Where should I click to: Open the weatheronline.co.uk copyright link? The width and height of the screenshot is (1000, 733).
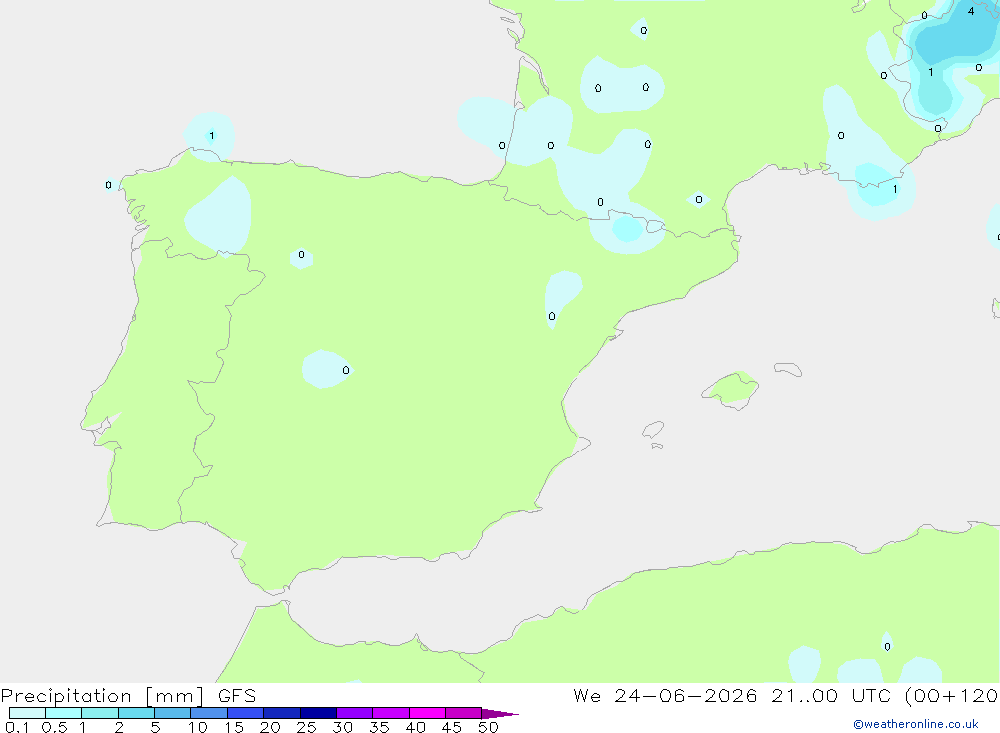click(x=916, y=724)
